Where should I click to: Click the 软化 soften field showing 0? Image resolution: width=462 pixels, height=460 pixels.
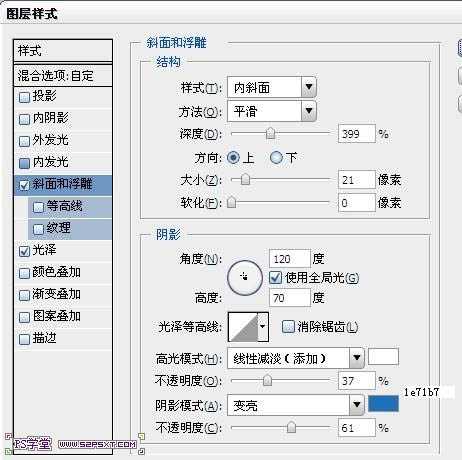point(357,203)
